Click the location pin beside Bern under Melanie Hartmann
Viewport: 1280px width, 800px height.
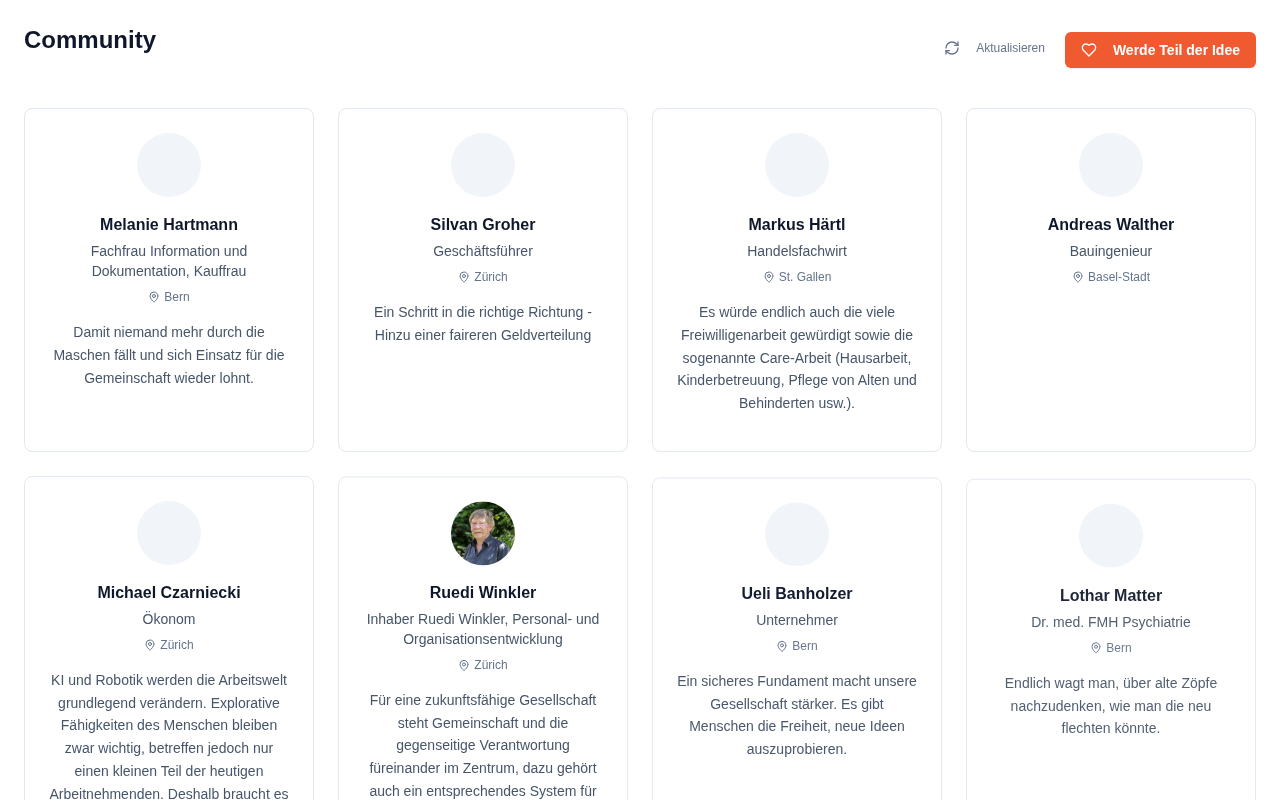(154, 297)
